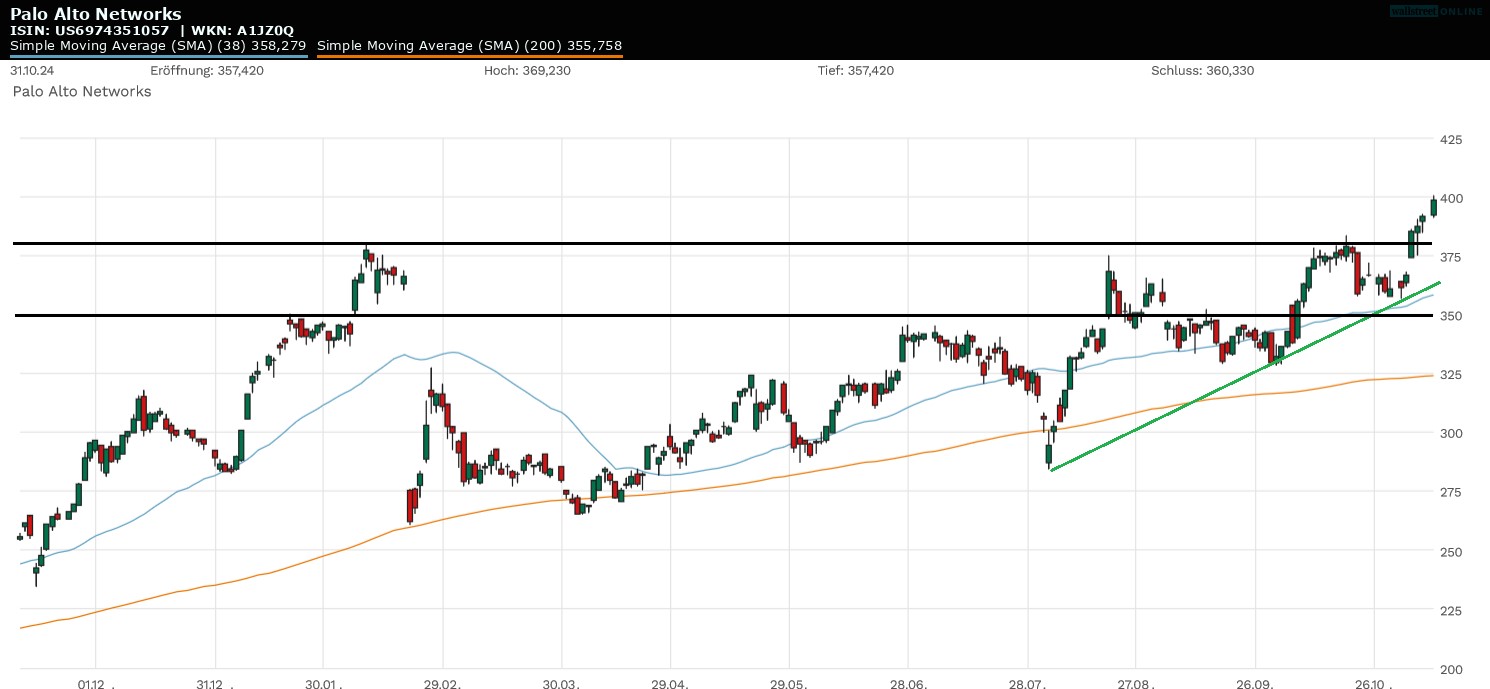Click the 425 price scale label

(1452, 140)
